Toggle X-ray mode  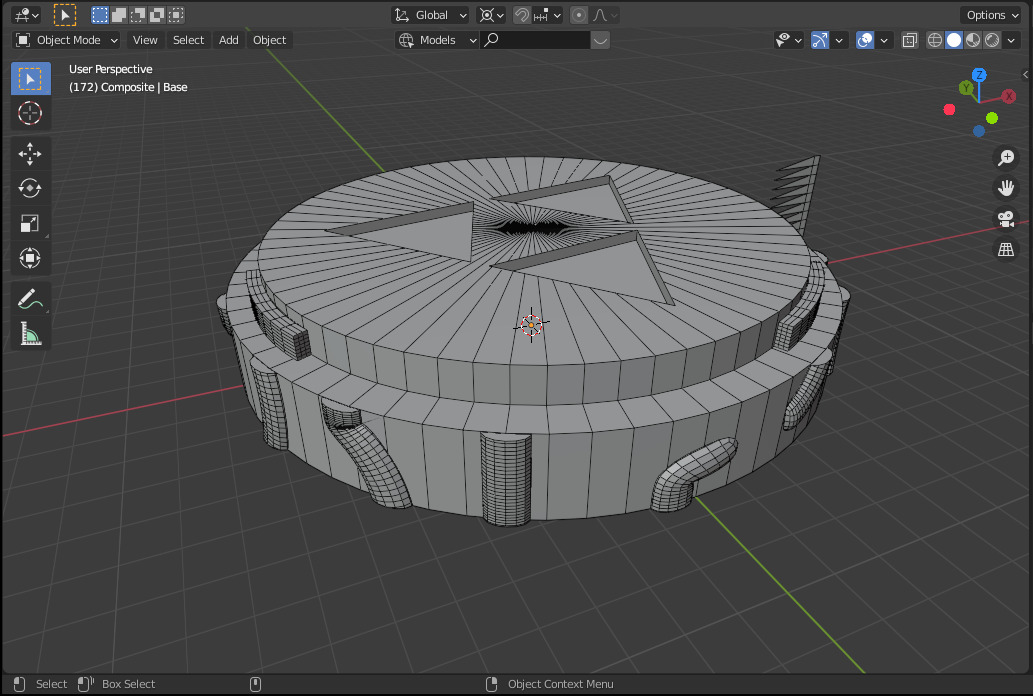(910, 40)
